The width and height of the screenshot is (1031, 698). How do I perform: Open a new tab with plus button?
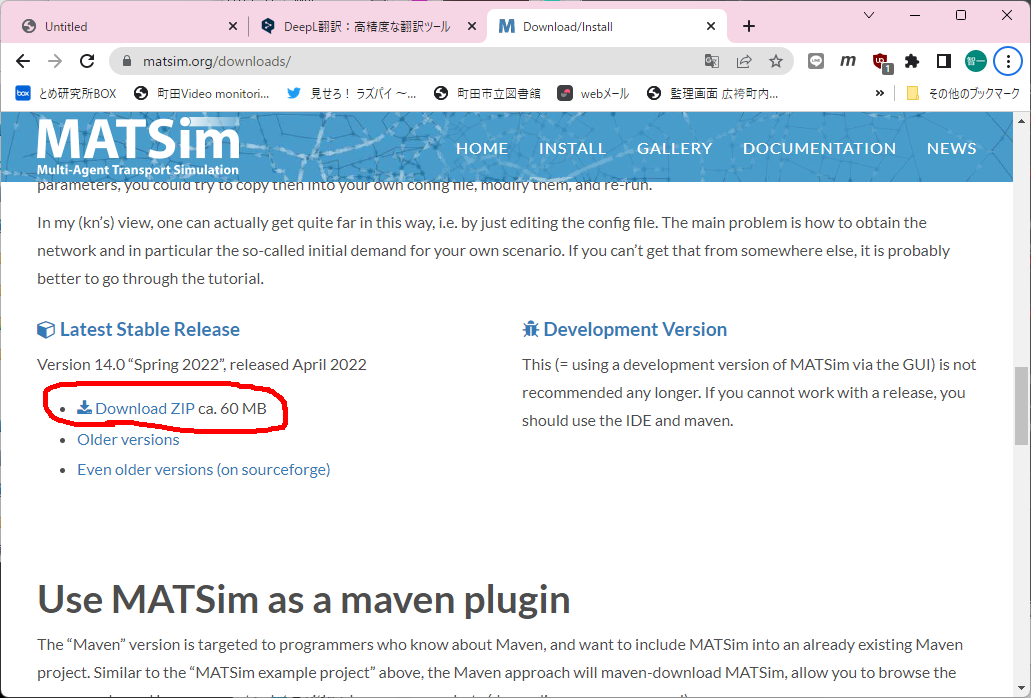pos(749,26)
